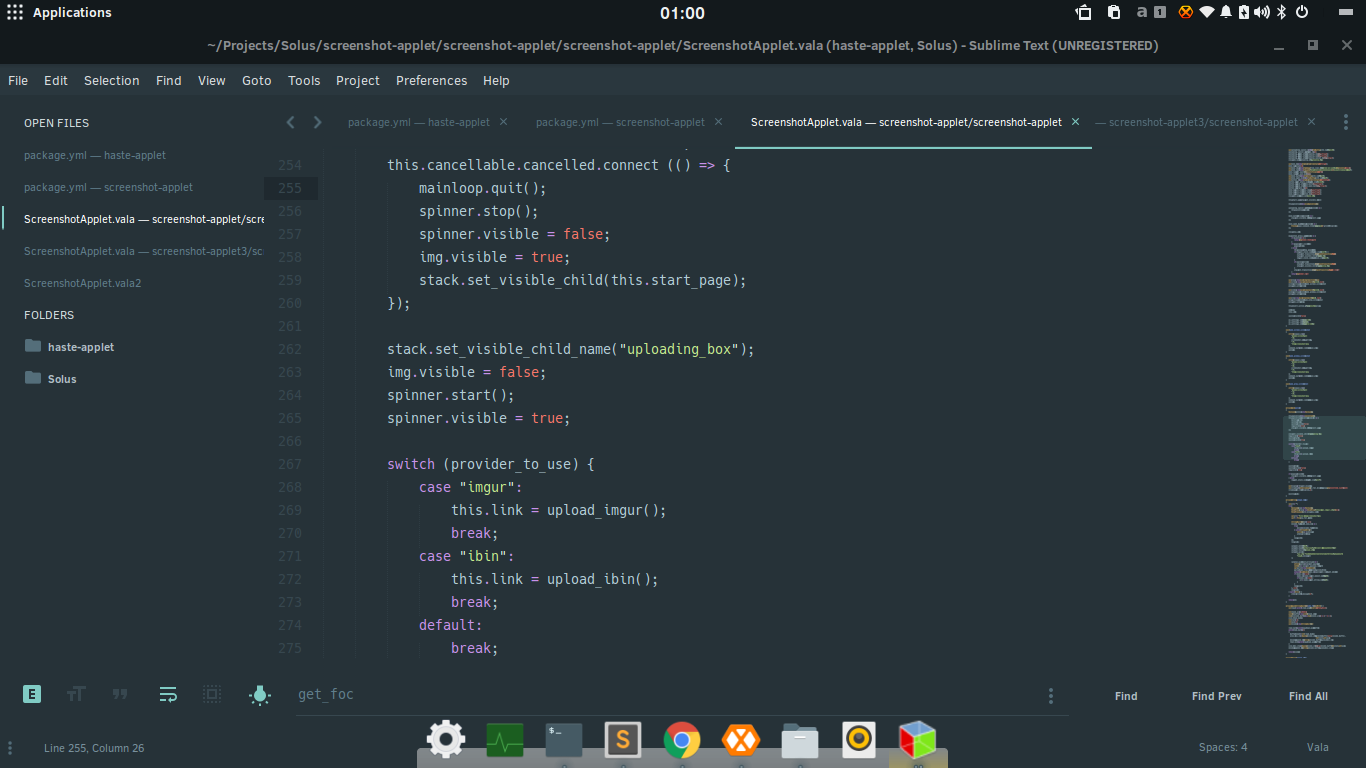Open the find history dropdown dots
This screenshot has height=768, width=1366.
(x=1051, y=696)
